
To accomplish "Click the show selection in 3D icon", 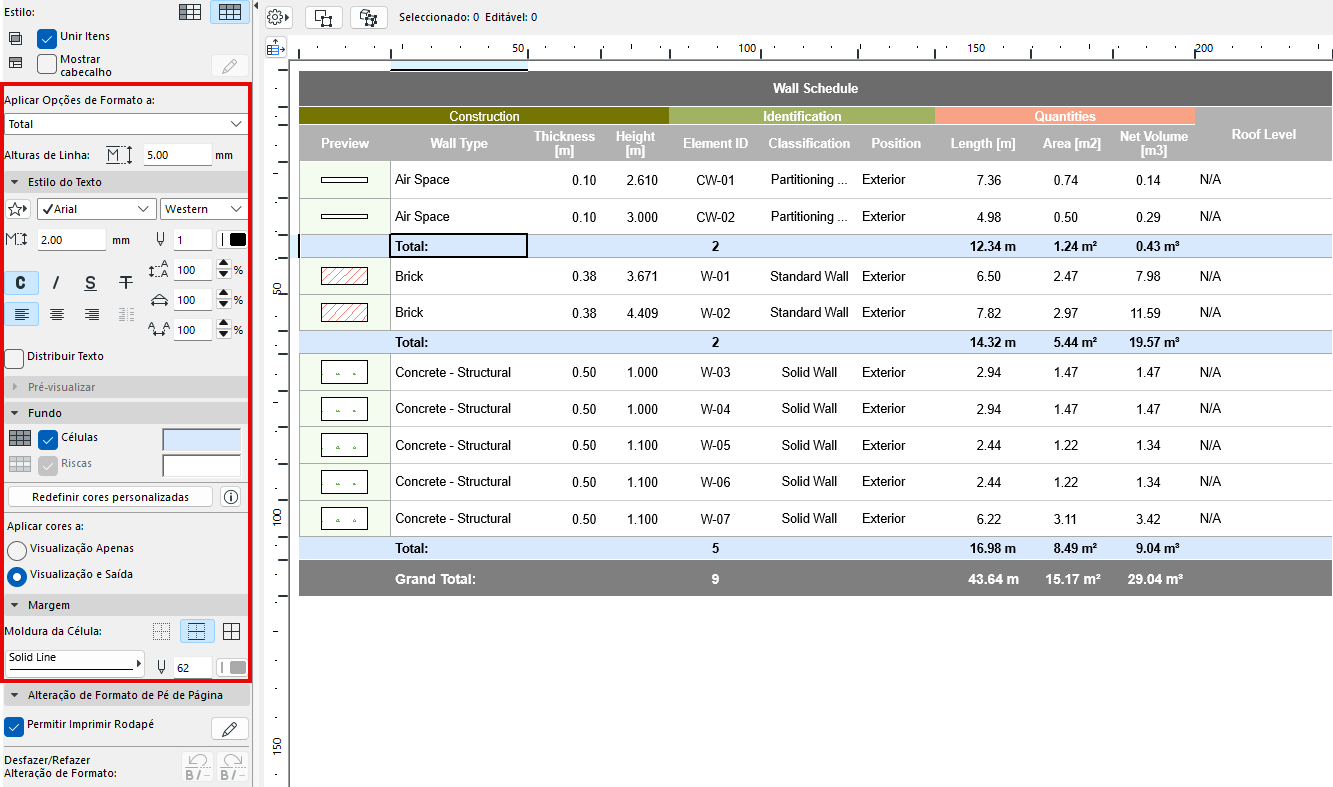I will point(368,17).
